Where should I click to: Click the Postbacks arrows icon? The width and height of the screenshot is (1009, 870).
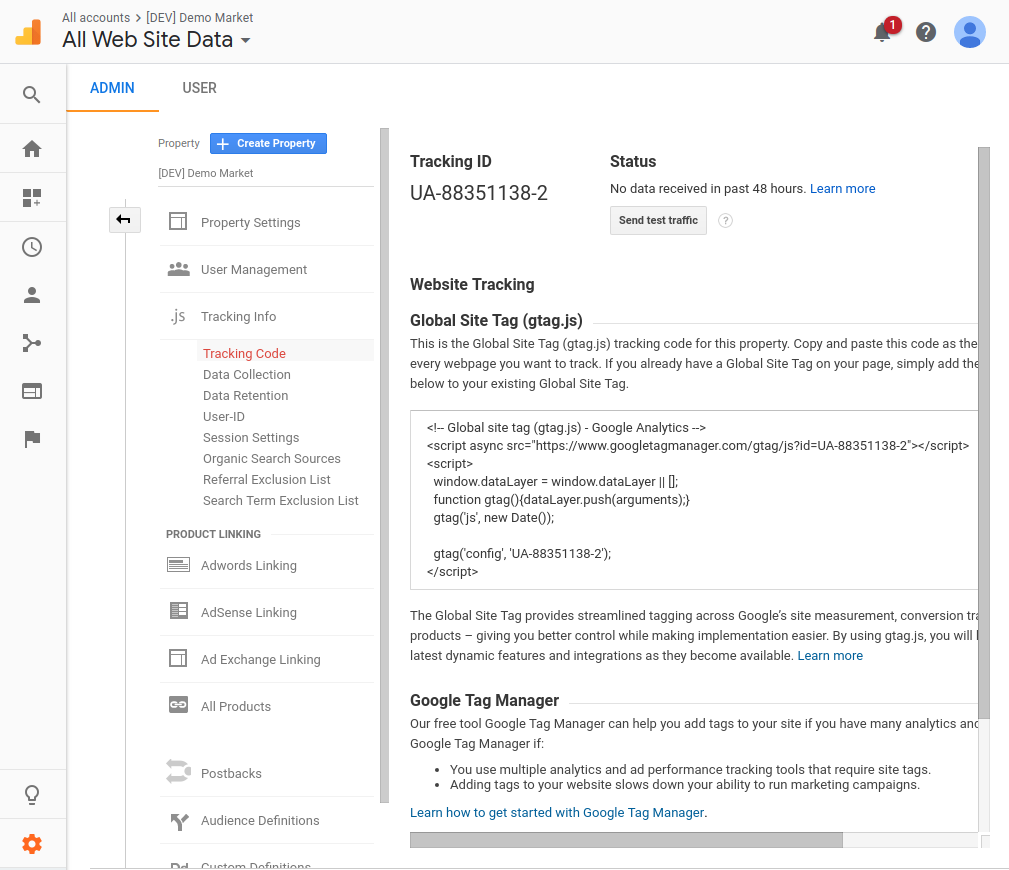tap(178, 771)
